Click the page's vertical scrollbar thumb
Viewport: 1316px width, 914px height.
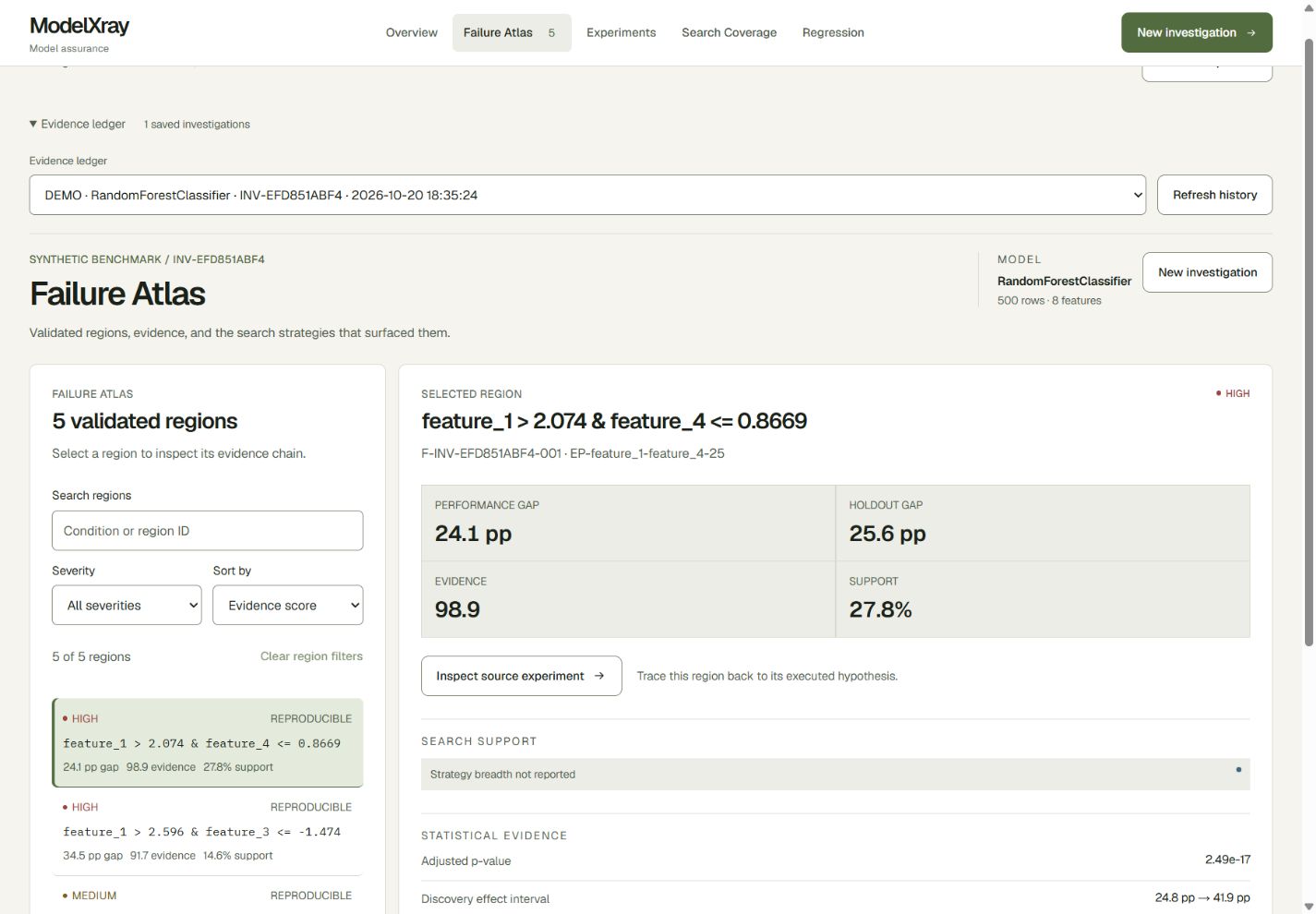(x=1308, y=342)
